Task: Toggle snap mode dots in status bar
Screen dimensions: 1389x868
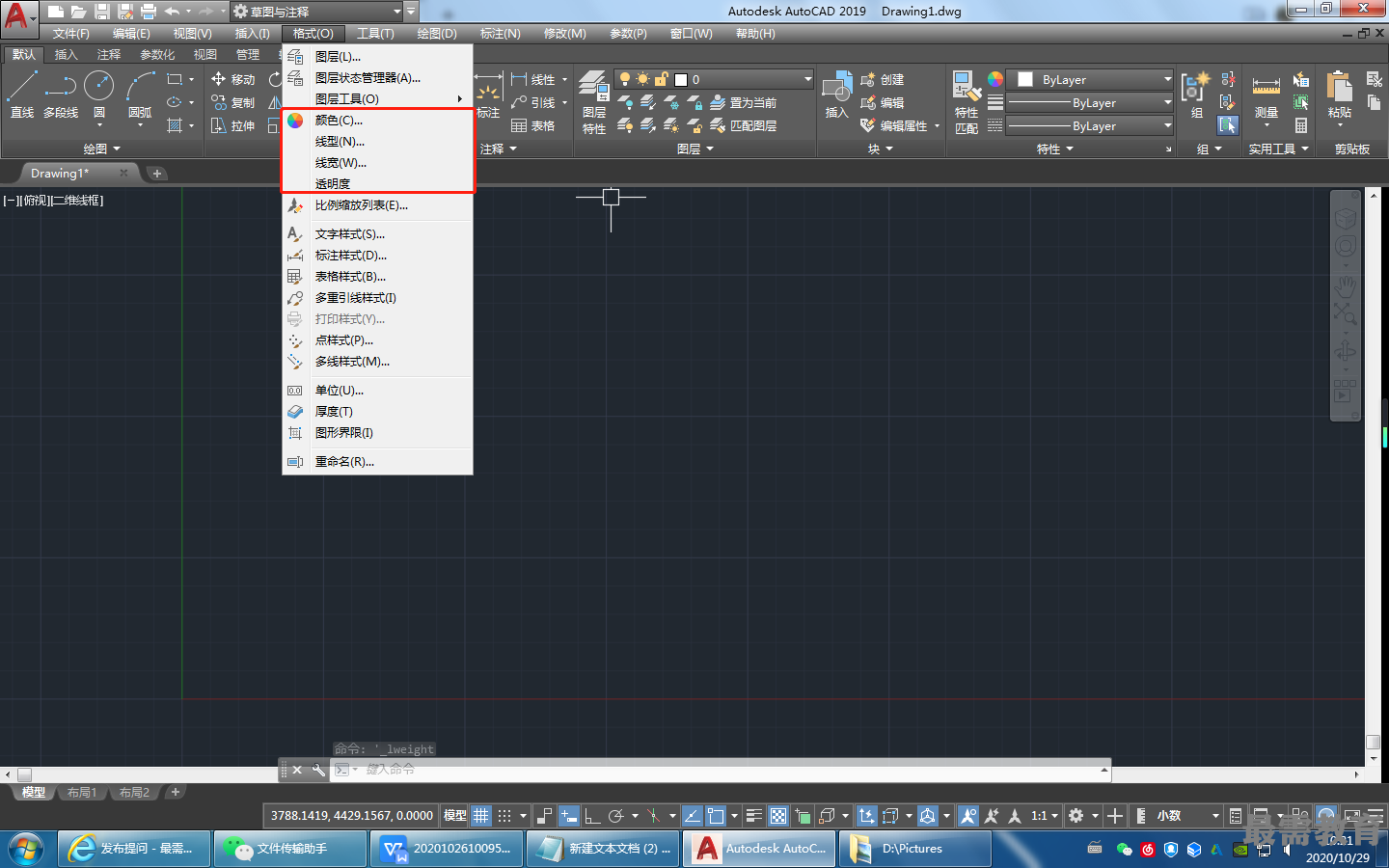Action: (x=504, y=816)
